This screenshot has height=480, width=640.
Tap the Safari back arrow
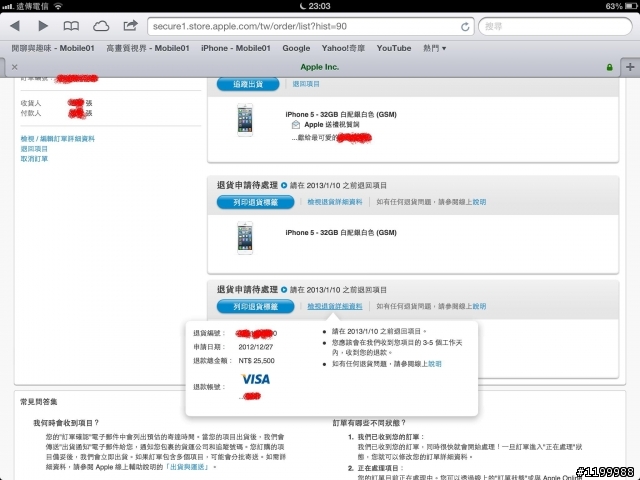[x=16, y=26]
